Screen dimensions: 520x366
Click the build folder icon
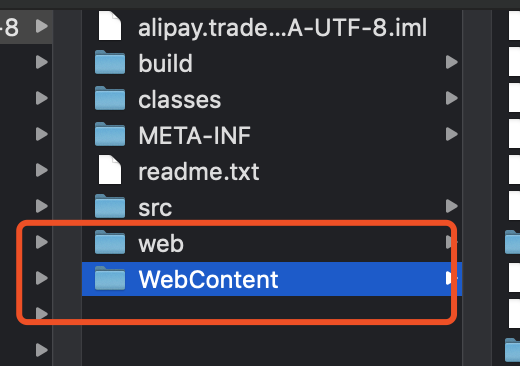click(x=110, y=62)
